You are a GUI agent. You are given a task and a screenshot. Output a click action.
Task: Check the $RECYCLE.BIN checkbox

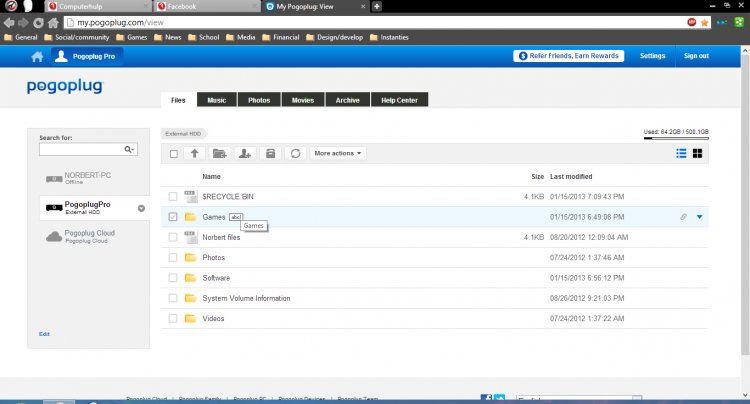pyautogui.click(x=173, y=197)
